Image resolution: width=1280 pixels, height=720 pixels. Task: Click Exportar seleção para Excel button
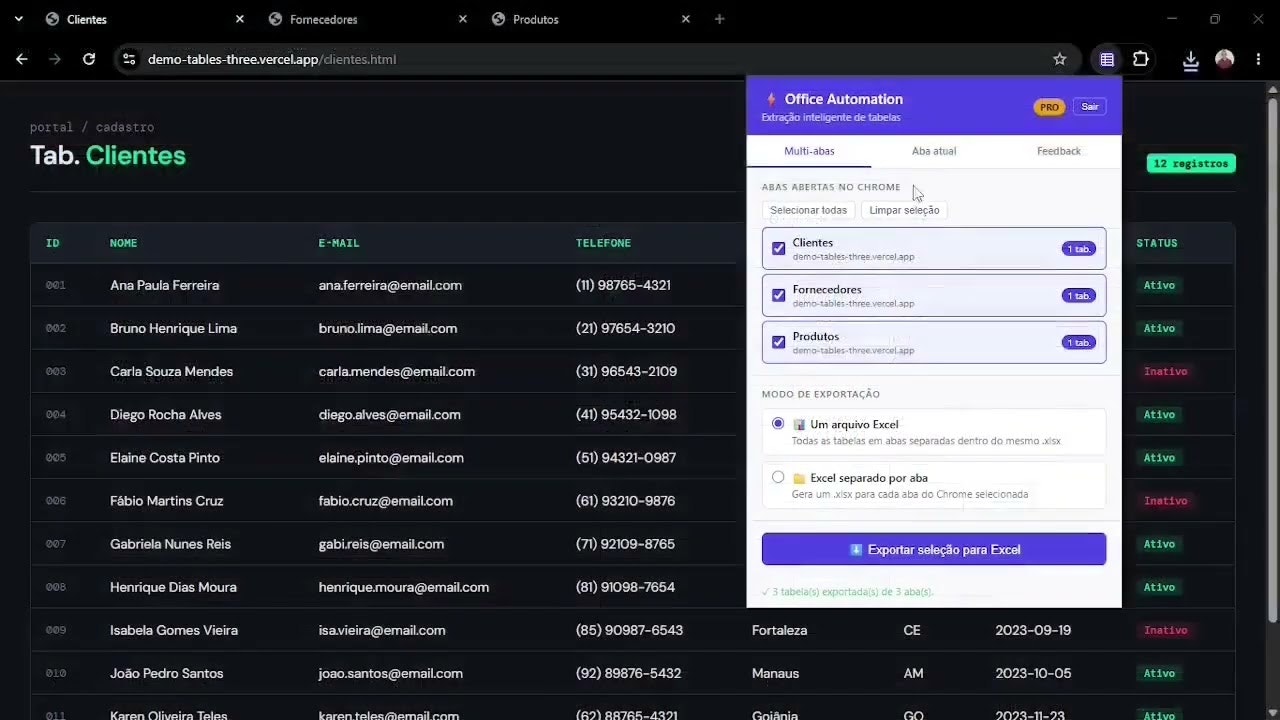934,549
